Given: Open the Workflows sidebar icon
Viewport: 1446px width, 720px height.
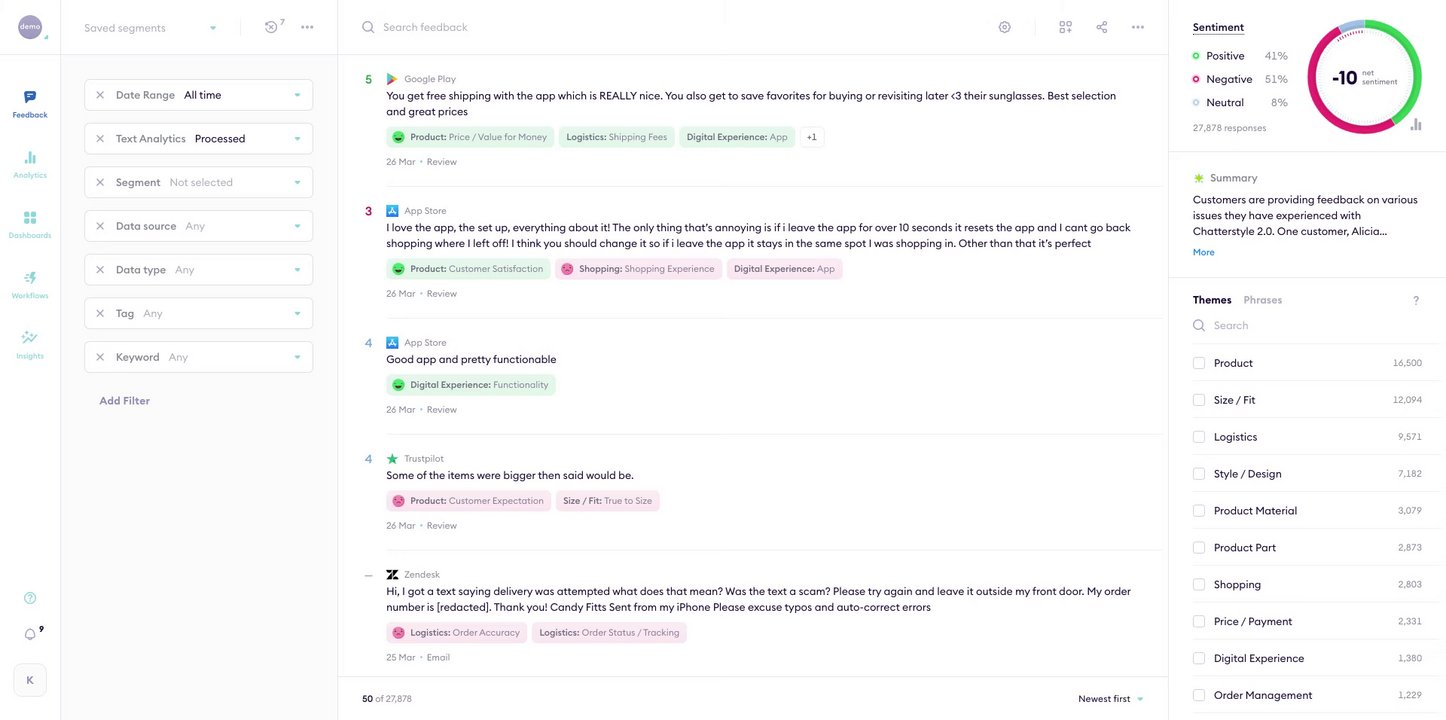Looking at the screenshot, I should click(30, 283).
